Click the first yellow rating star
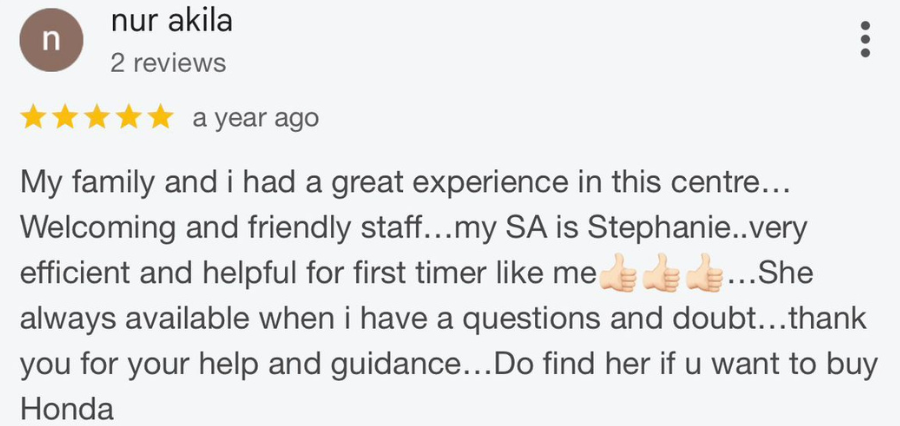Viewport: 900px width, 426px height. pos(33,118)
